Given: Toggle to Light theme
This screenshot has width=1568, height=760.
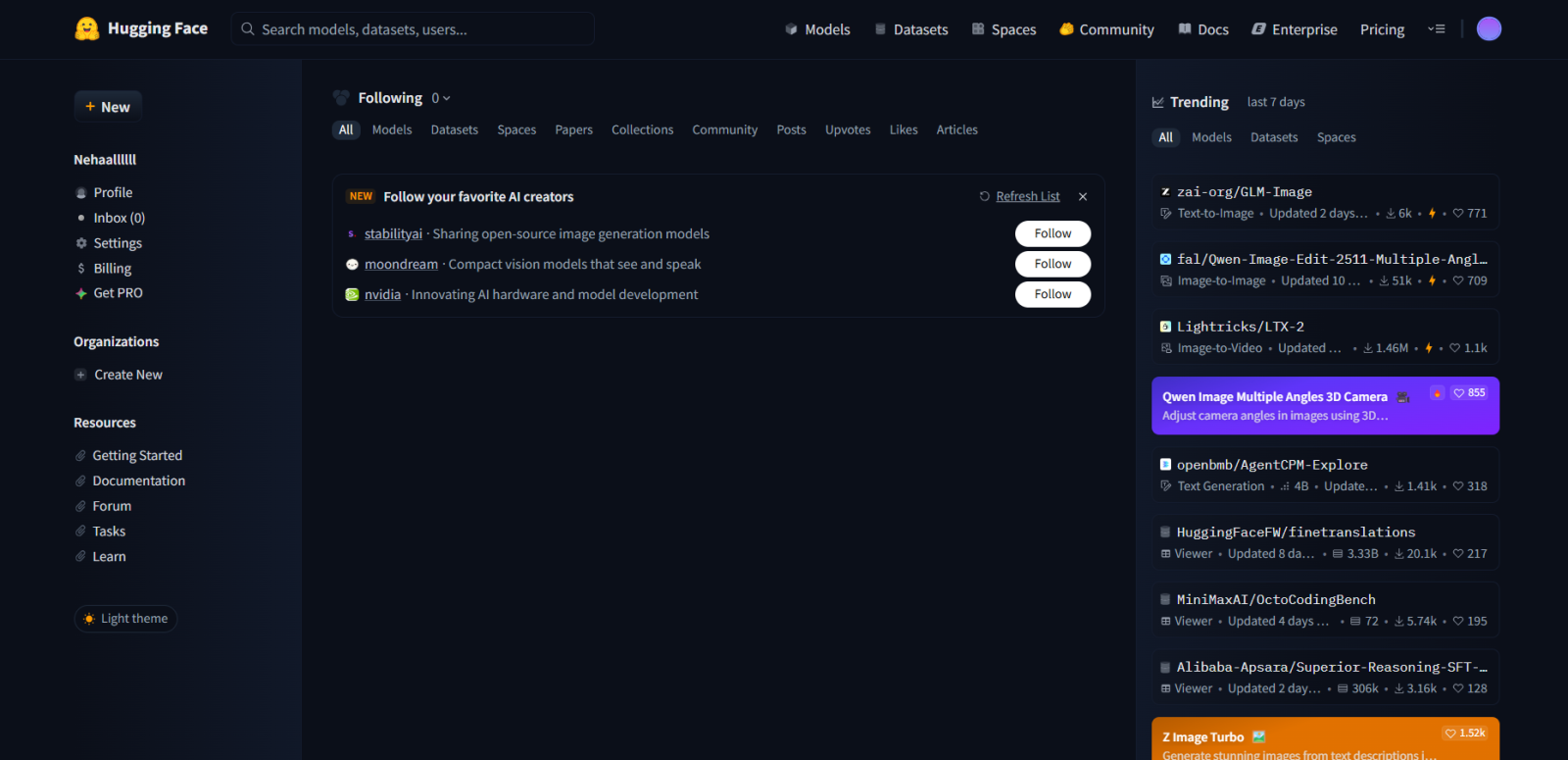Looking at the screenshot, I should [x=125, y=619].
